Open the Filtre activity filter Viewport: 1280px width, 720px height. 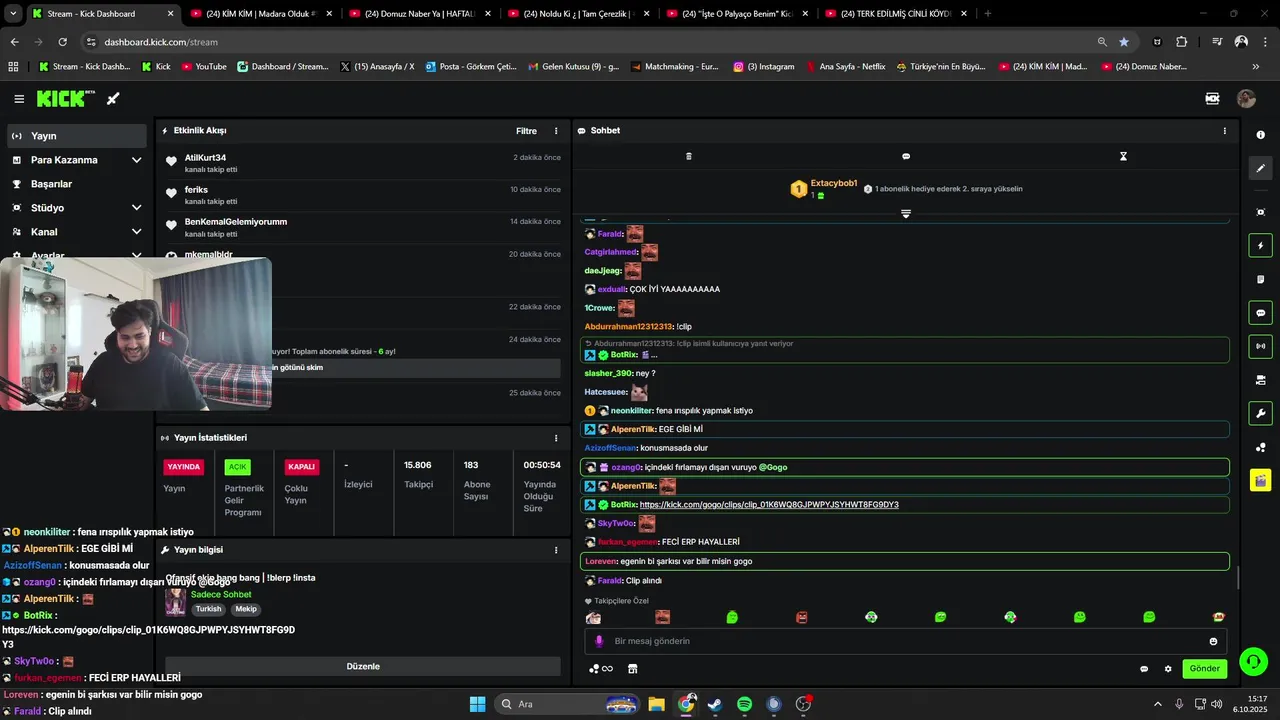tap(526, 131)
